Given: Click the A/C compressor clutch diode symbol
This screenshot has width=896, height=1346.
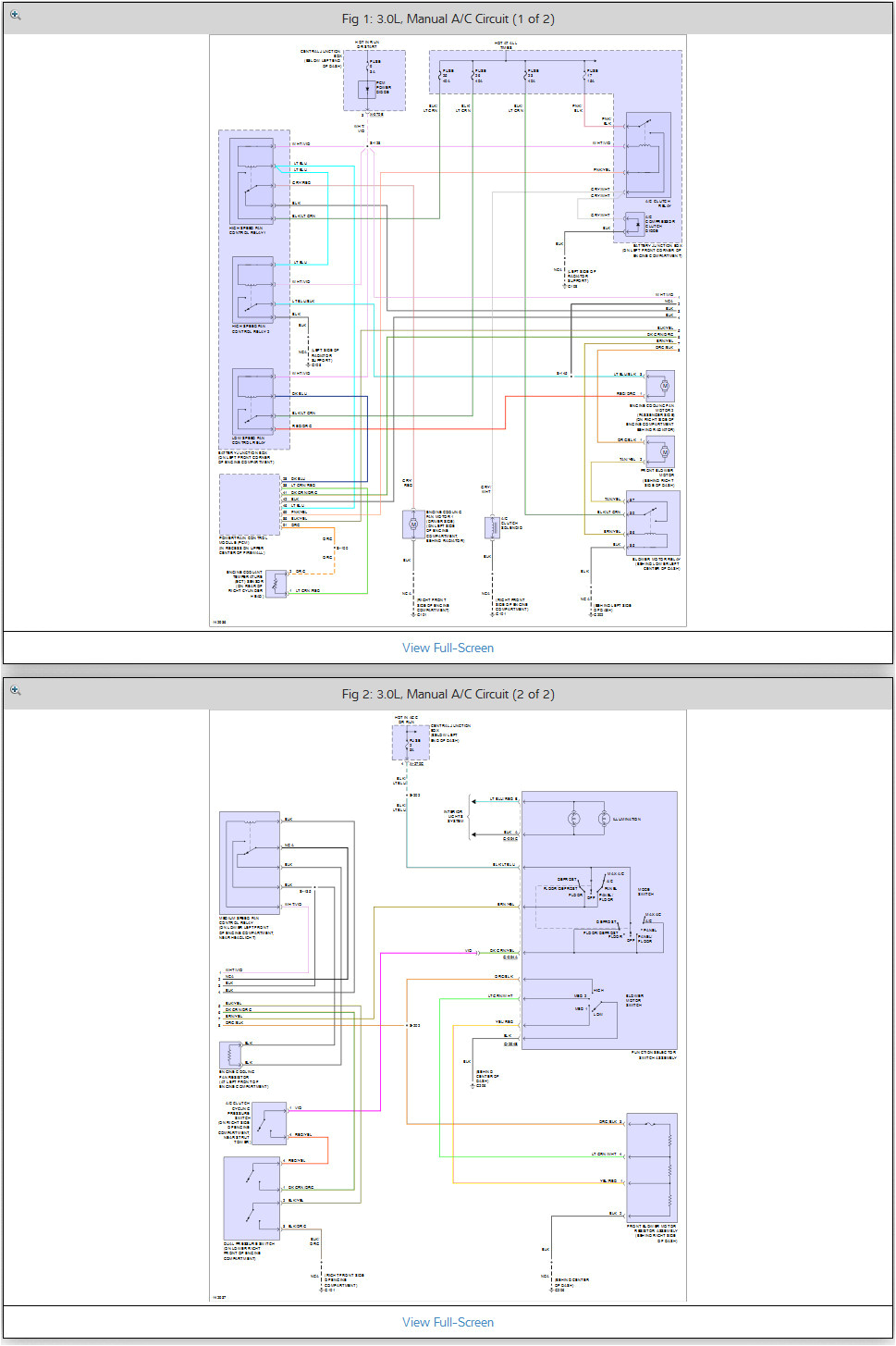Looking at the screenshot, I should pos(633,225).
